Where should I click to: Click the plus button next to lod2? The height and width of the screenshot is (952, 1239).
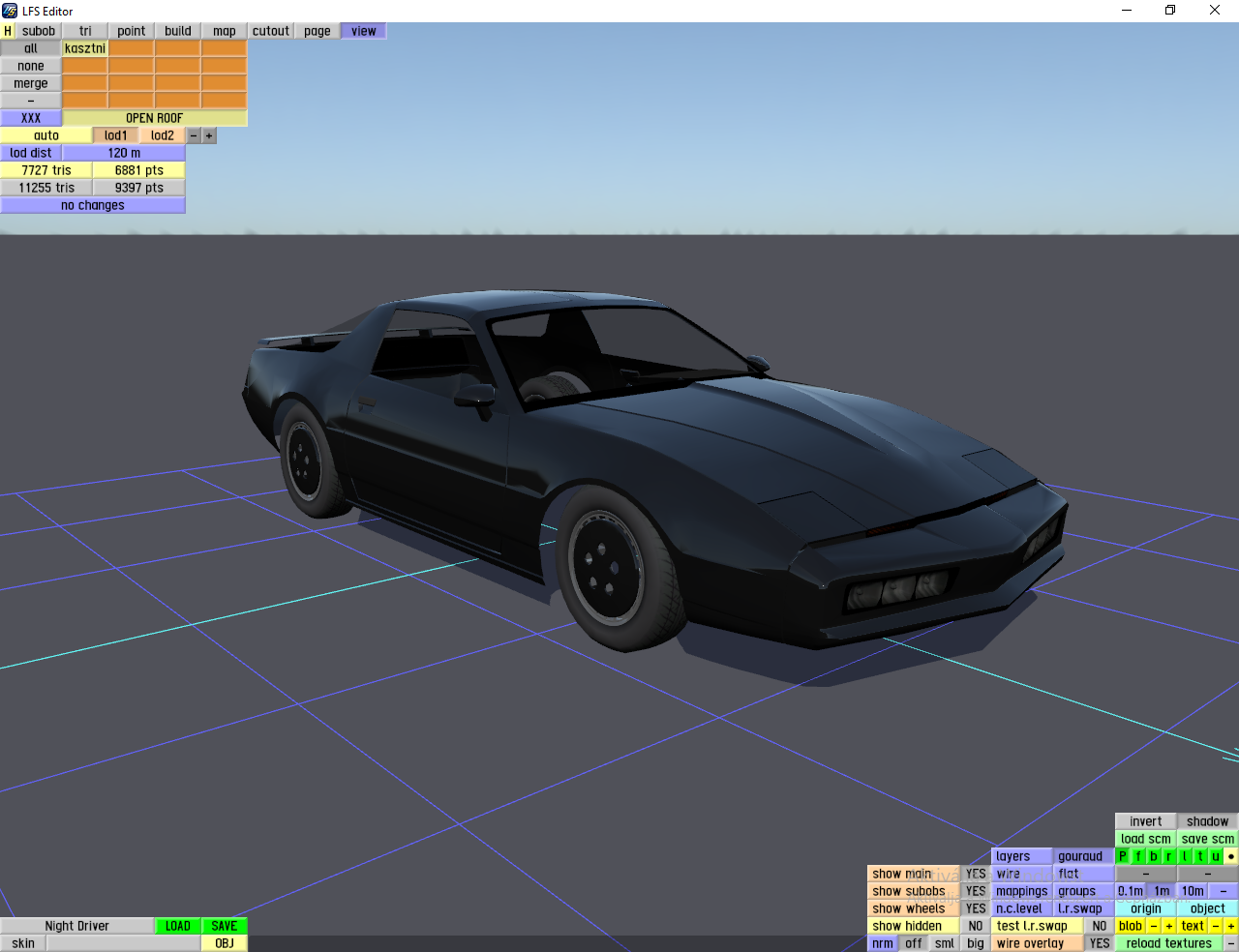(x=209, y=135)
